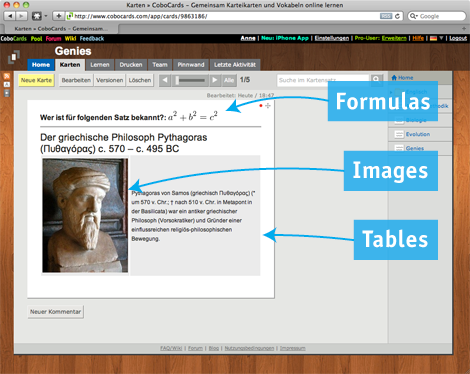Screen dimensions: 470x374
Task: Click the cardset stack icon beside Genies
Action: pos(14,57)
